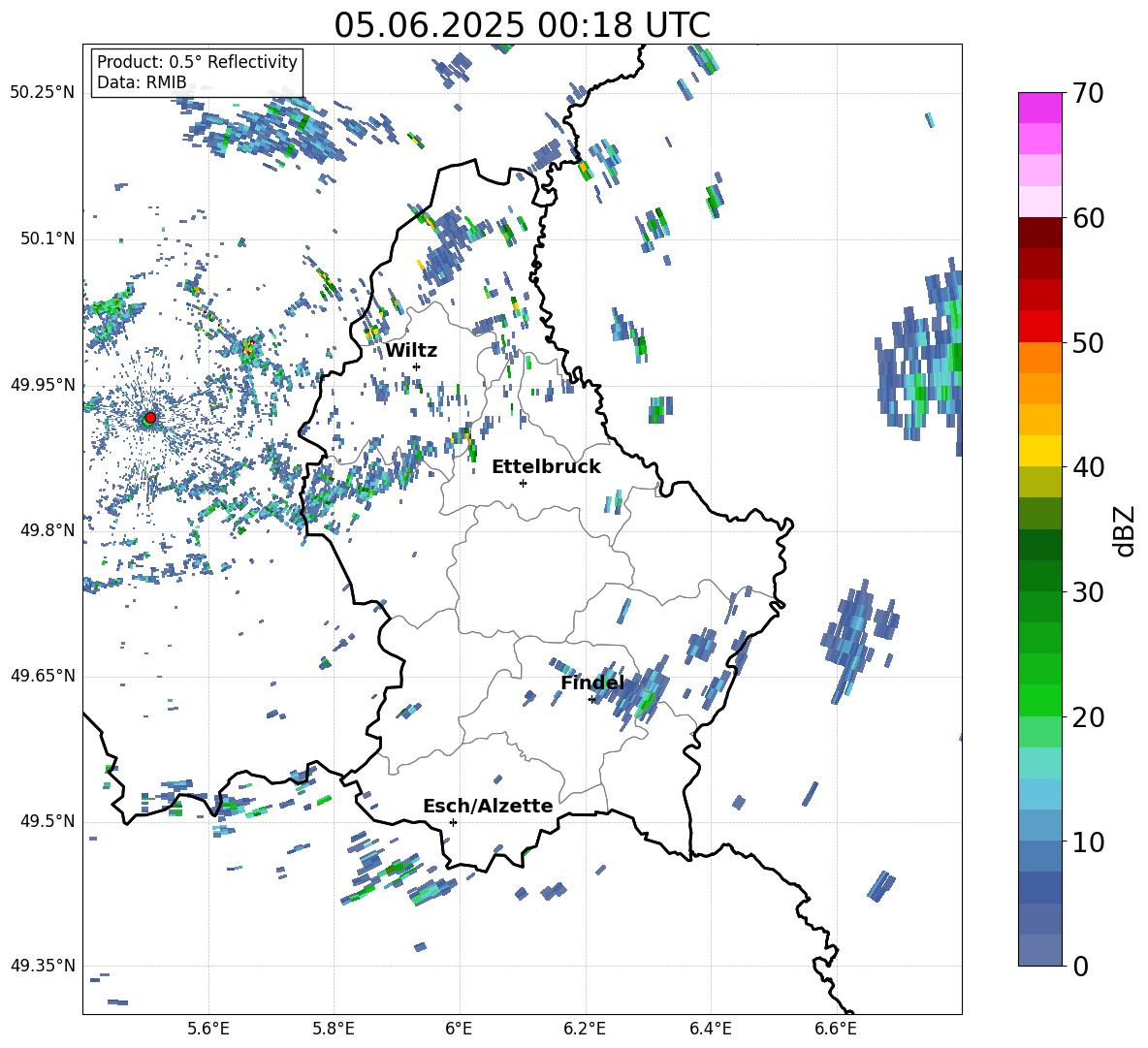The width and height of the screenshot is (1148, 1048).
Task: Click the Ettelbruck city label
Action: pyautogui.click(x=546, y=467)
